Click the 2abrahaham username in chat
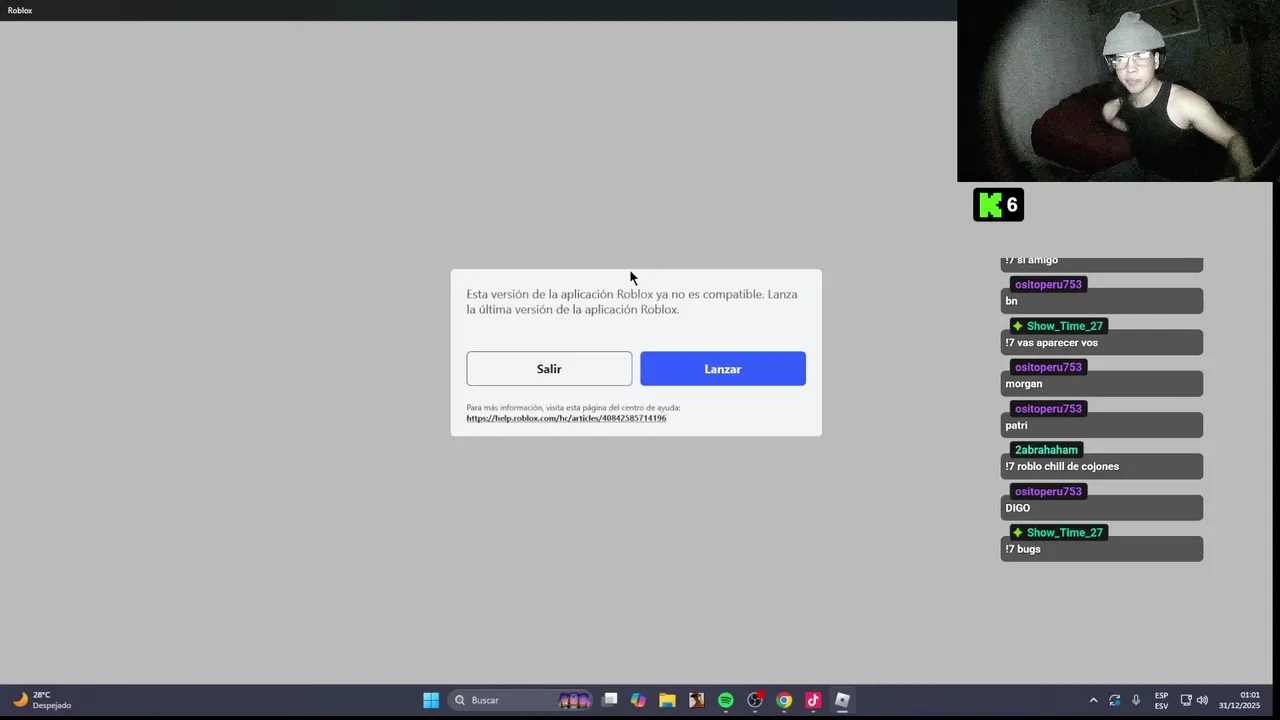 pyautogui.click(x=1046, y=450)
